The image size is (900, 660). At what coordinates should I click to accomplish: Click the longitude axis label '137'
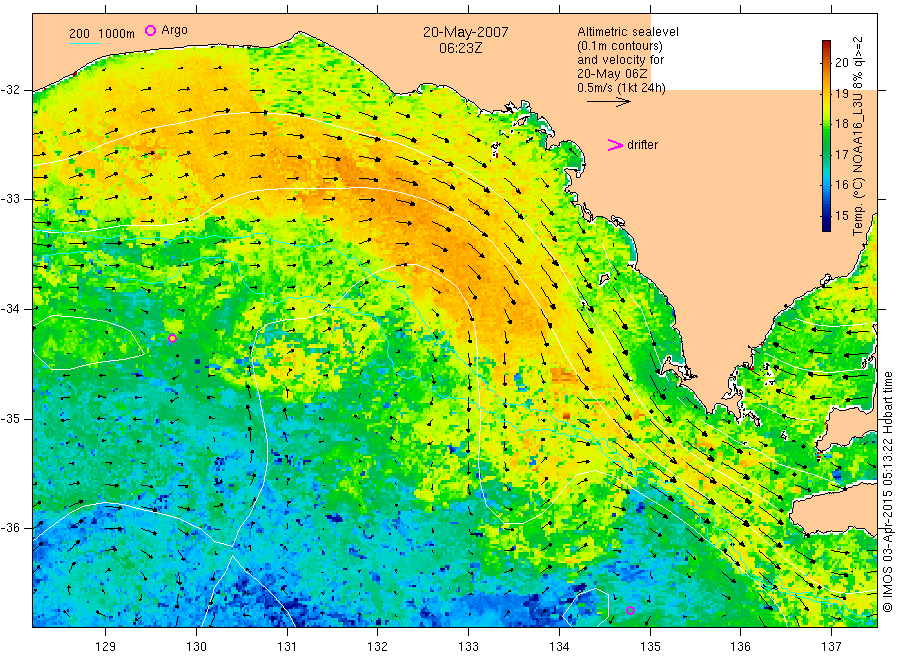(x=831, y=647)
